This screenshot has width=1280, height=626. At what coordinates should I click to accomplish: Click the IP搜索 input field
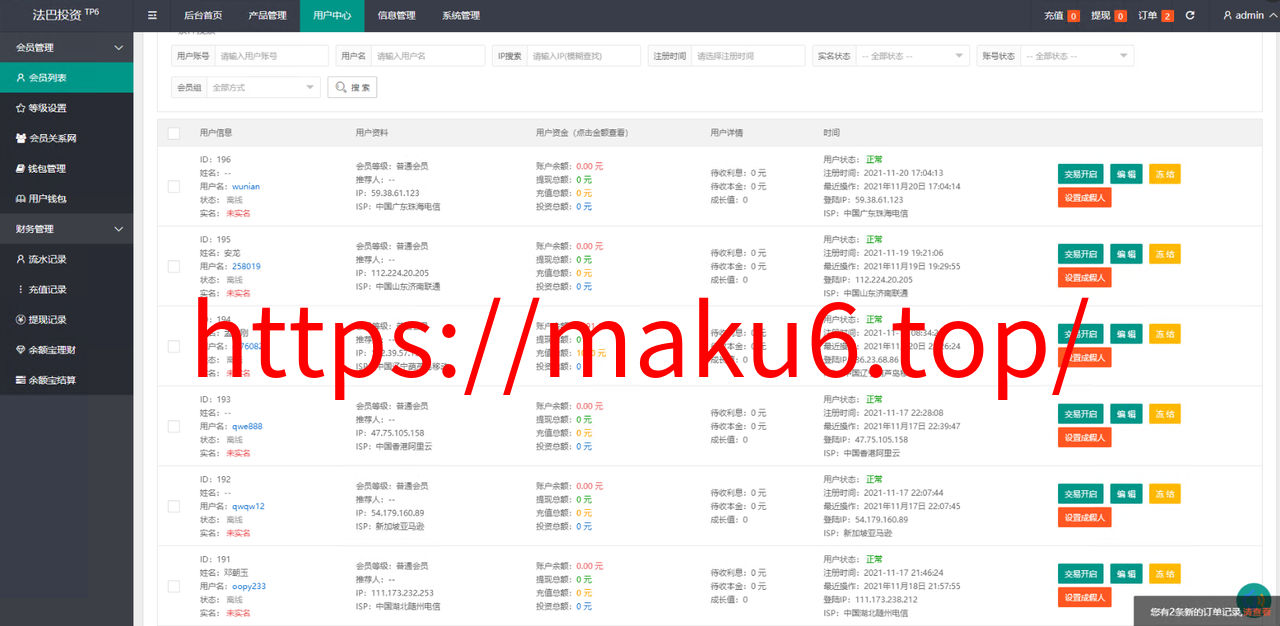583,56
